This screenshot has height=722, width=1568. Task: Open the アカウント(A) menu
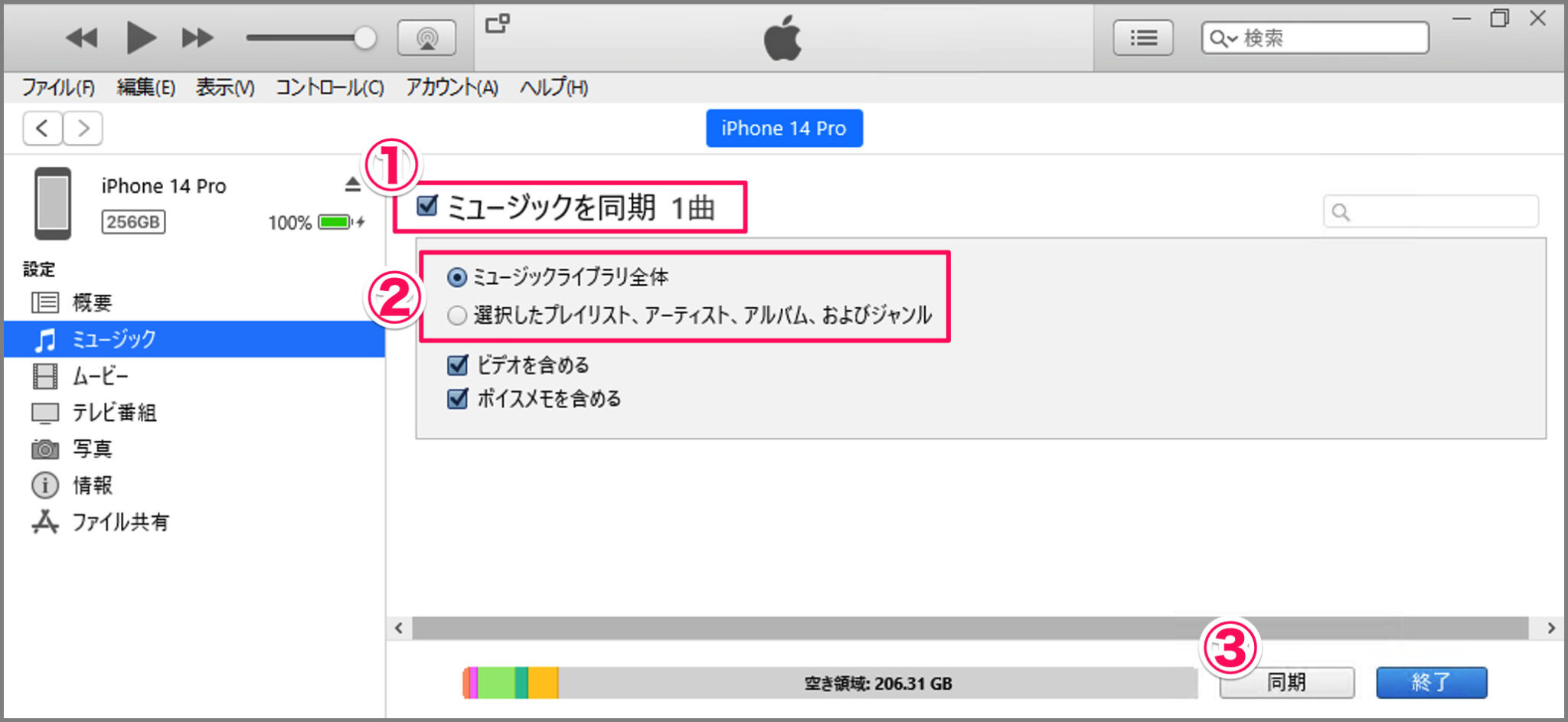pyautogui.click(x=452, y=87)
